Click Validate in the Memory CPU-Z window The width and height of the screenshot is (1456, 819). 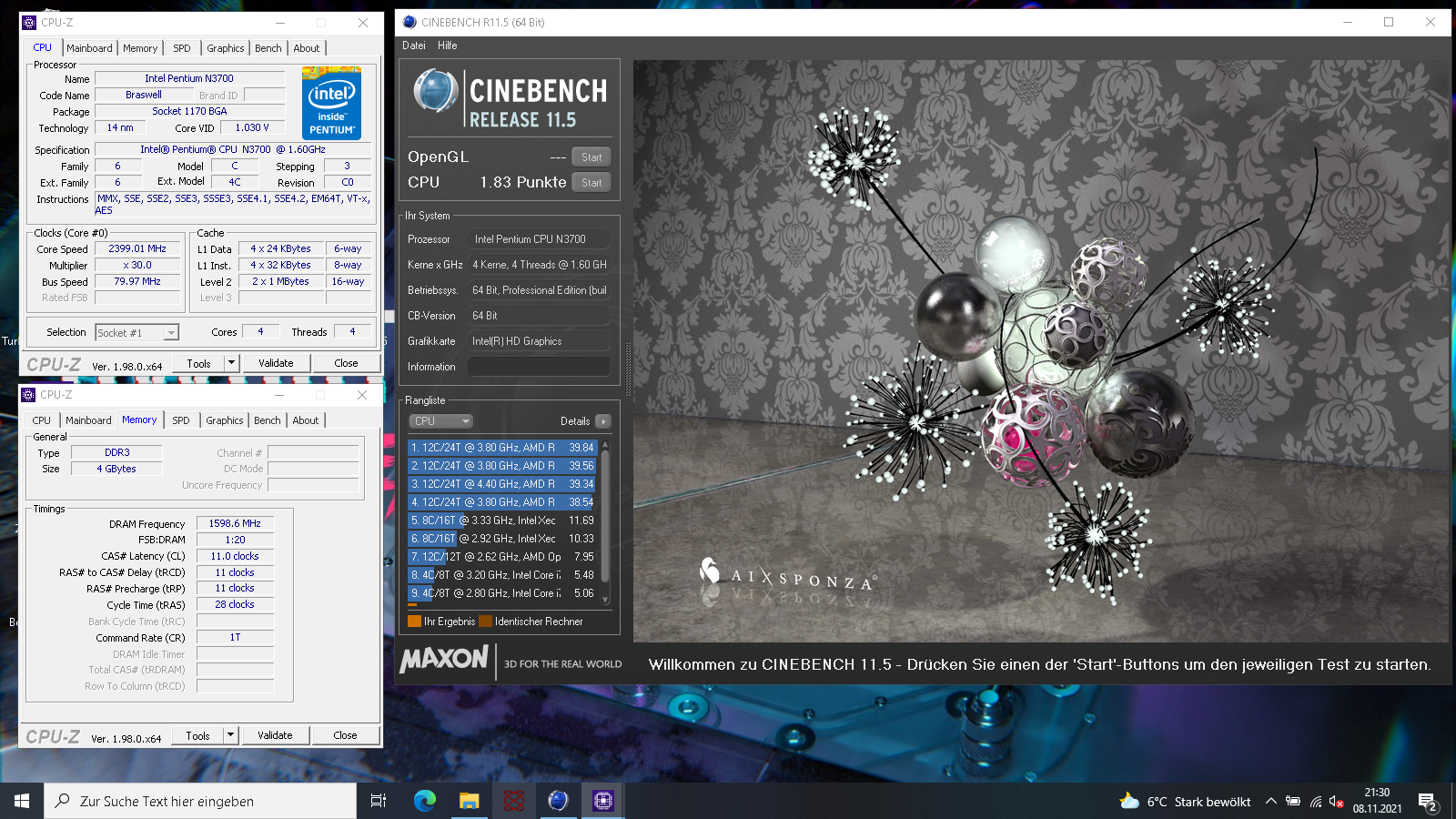click(275, 735)
